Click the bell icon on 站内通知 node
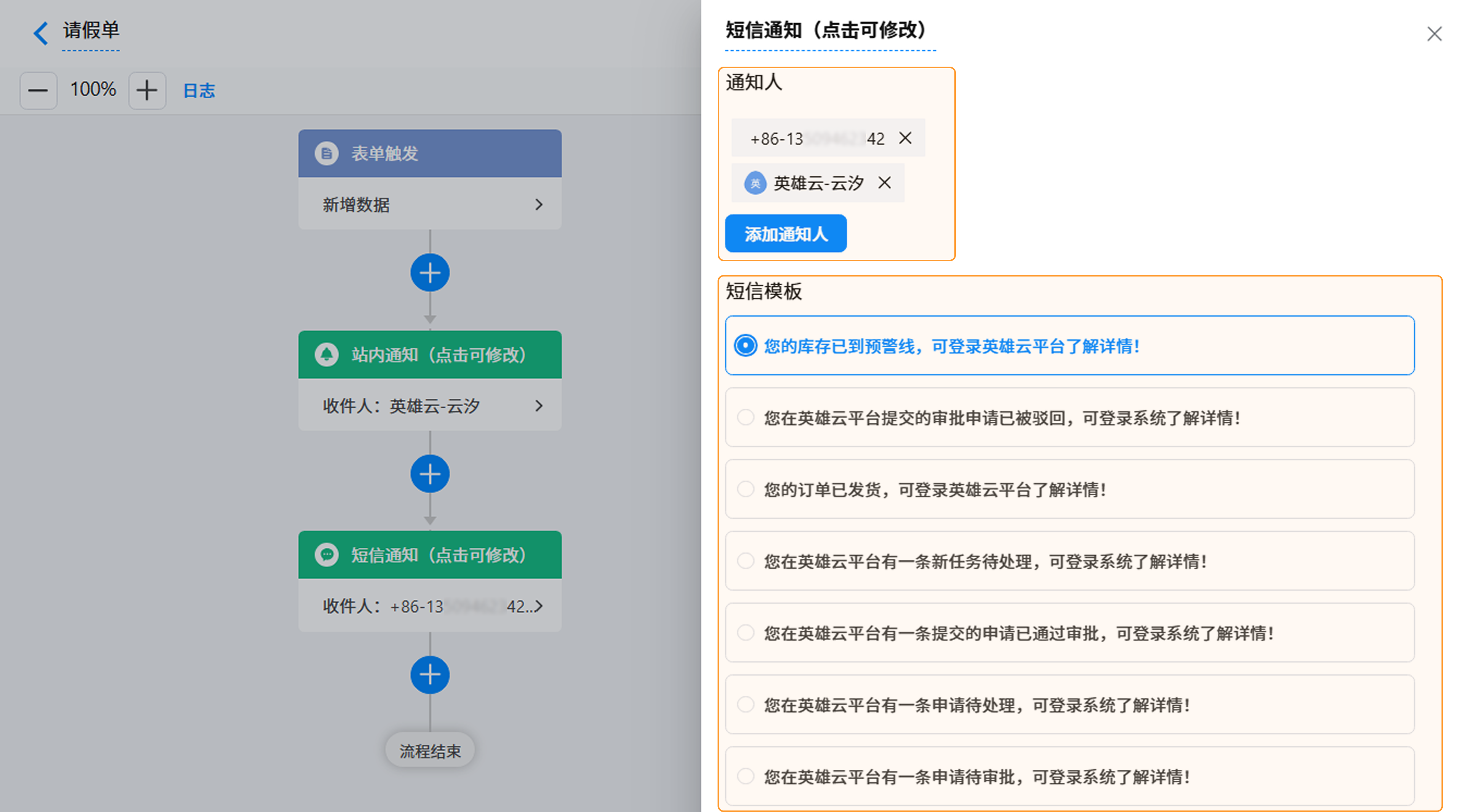Viewport: 1463px width, 812px height. [x=327, y=354]
